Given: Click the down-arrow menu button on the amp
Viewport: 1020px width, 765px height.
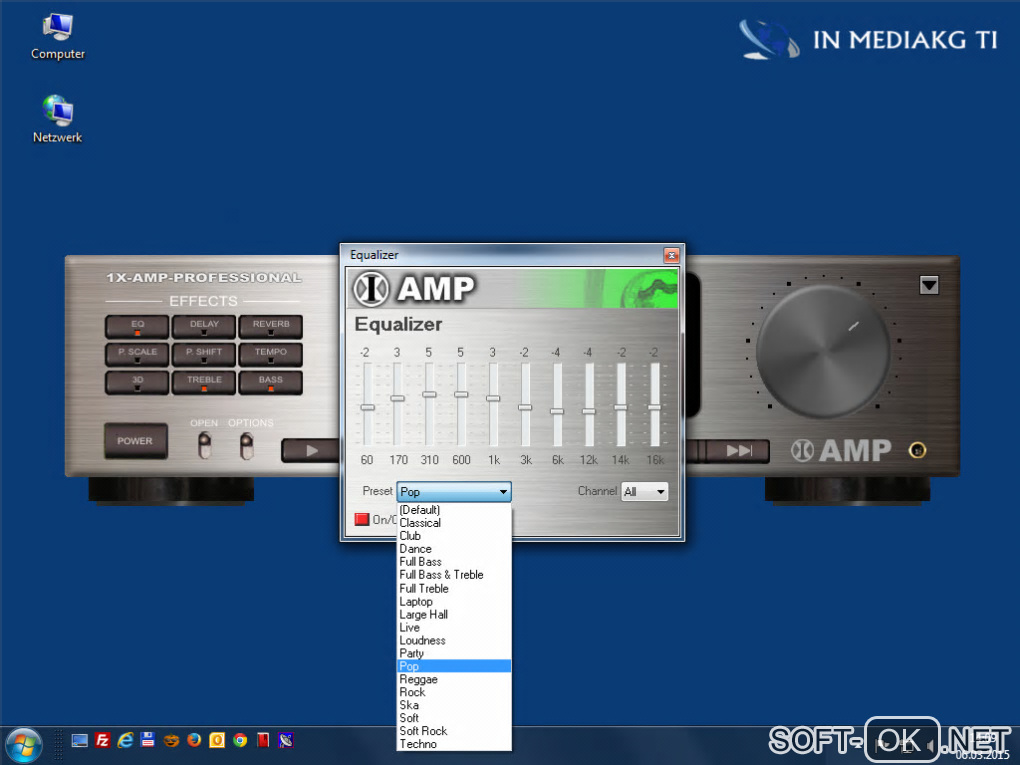Looking at the screenshot, I should click(929, 285).
